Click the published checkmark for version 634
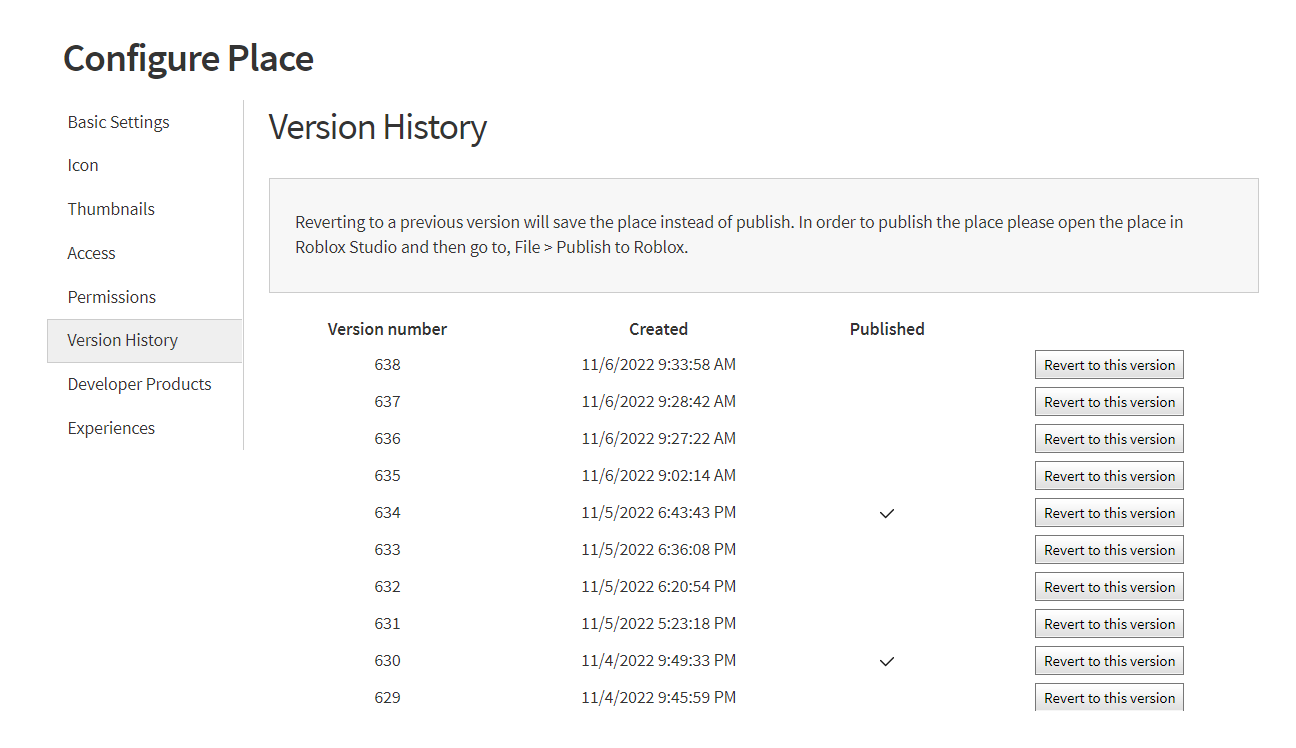The image size is (1296, 748). coord(886,513)
